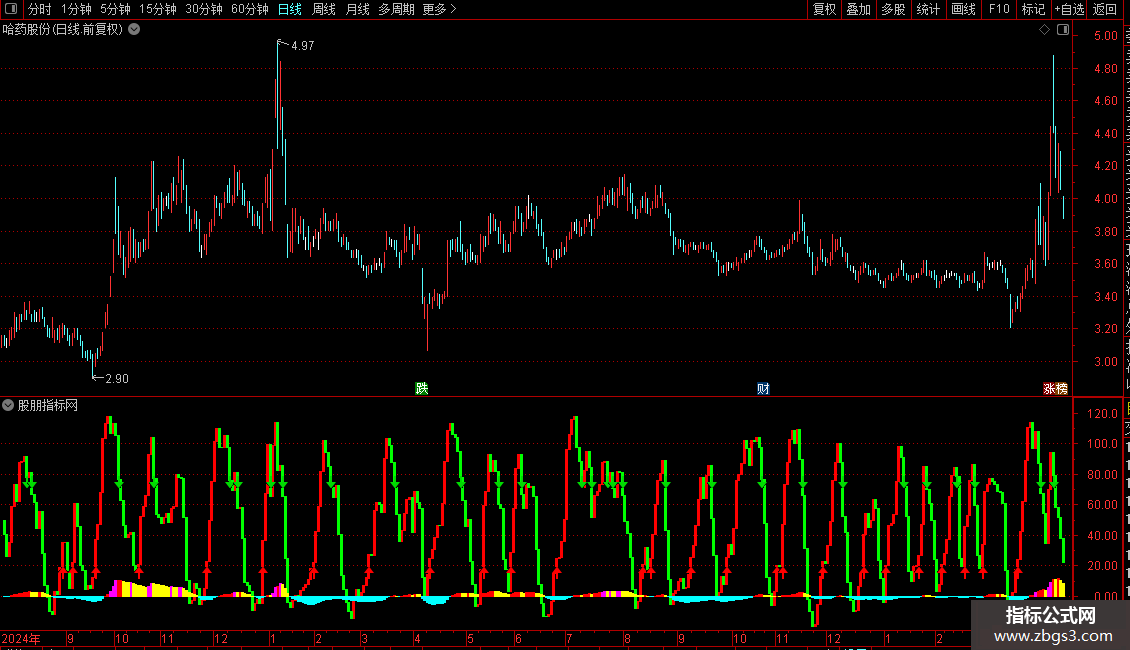Click the diamond icon in main chart
Viewport: 1130px width, 650px height.
tap(1044, 30)
